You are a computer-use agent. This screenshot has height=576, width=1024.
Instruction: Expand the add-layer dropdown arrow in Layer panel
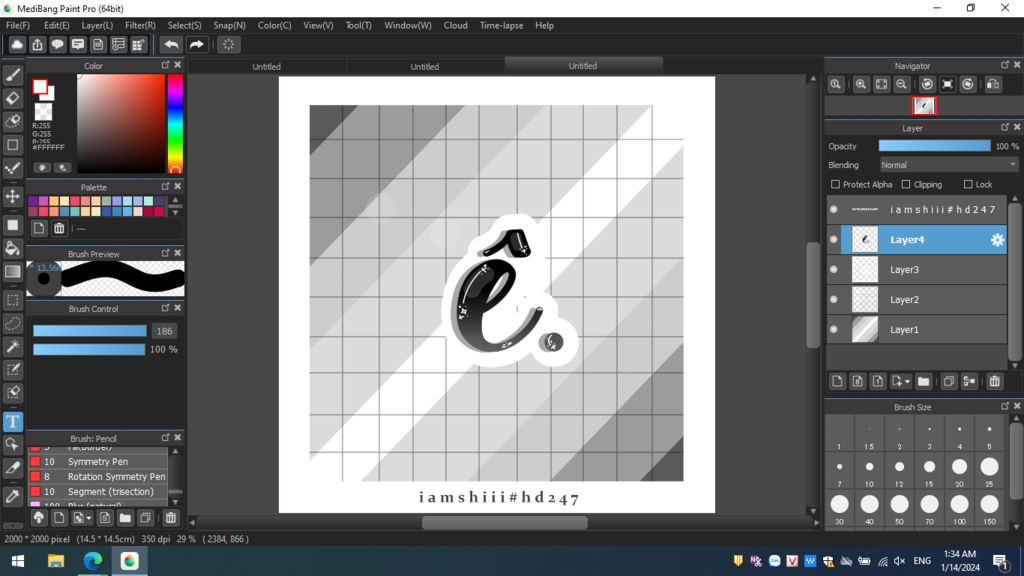click(907, 381)
